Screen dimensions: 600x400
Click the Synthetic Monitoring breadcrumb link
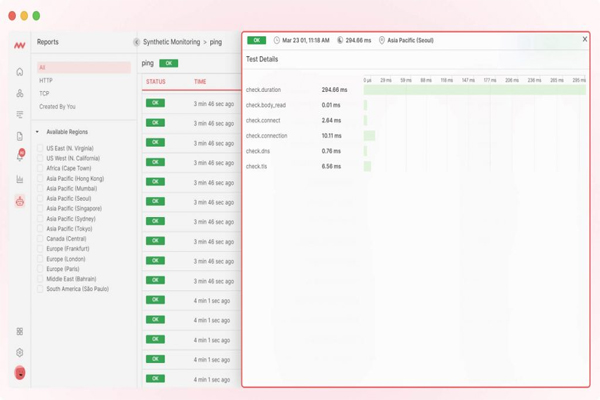coord(172,43)
